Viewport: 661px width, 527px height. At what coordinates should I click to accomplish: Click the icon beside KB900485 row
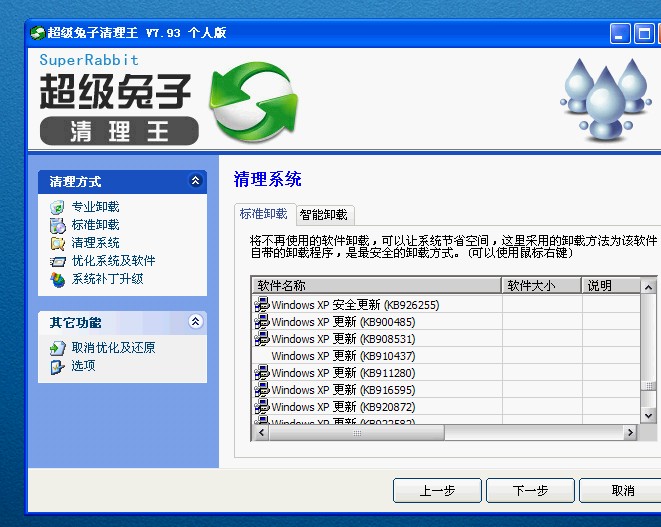point(262,322)
